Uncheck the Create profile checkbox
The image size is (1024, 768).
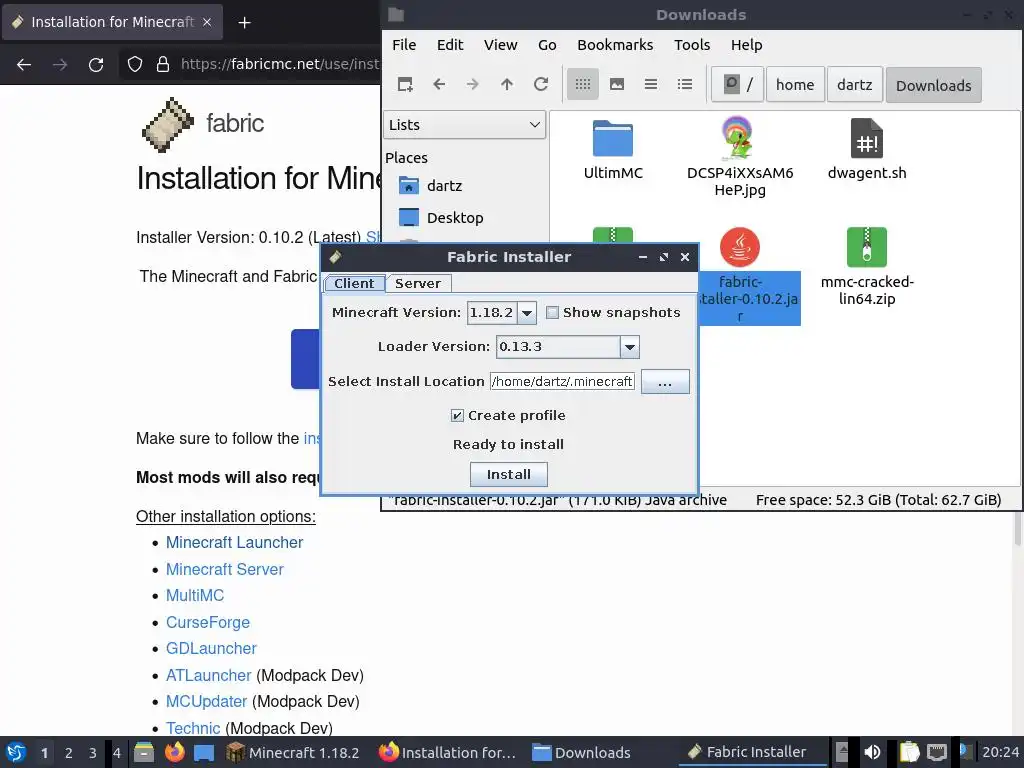coord(457,415)
